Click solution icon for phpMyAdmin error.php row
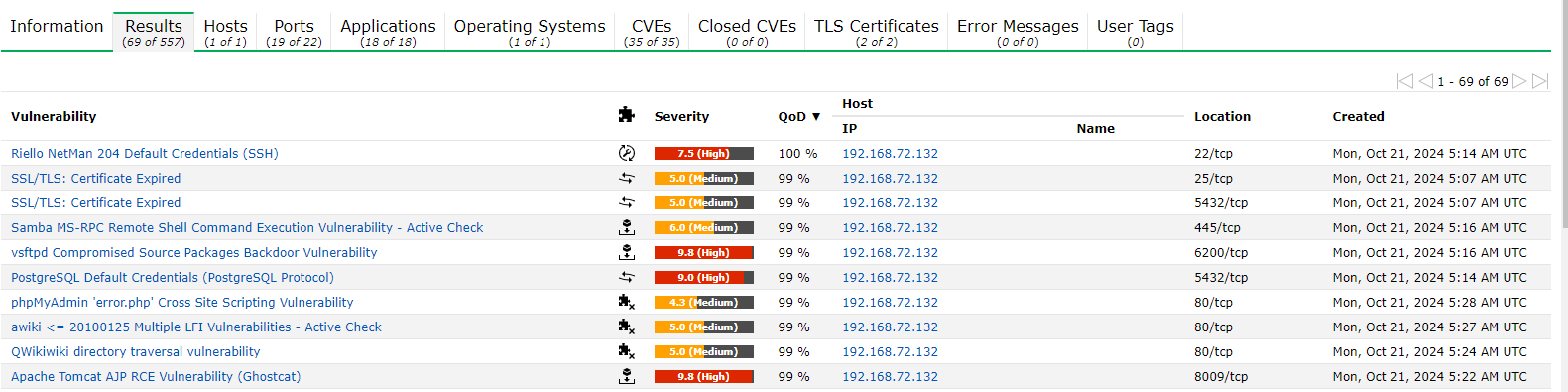This screenshot has height=392, width=1568. [626, 302]
